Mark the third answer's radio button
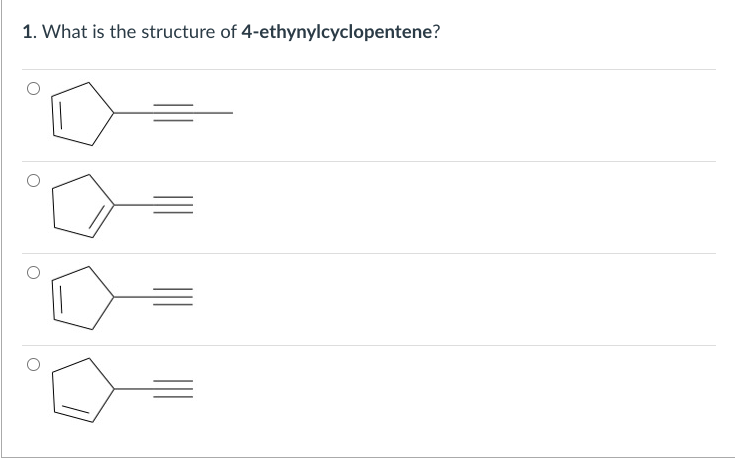 (x=33, y=272)
